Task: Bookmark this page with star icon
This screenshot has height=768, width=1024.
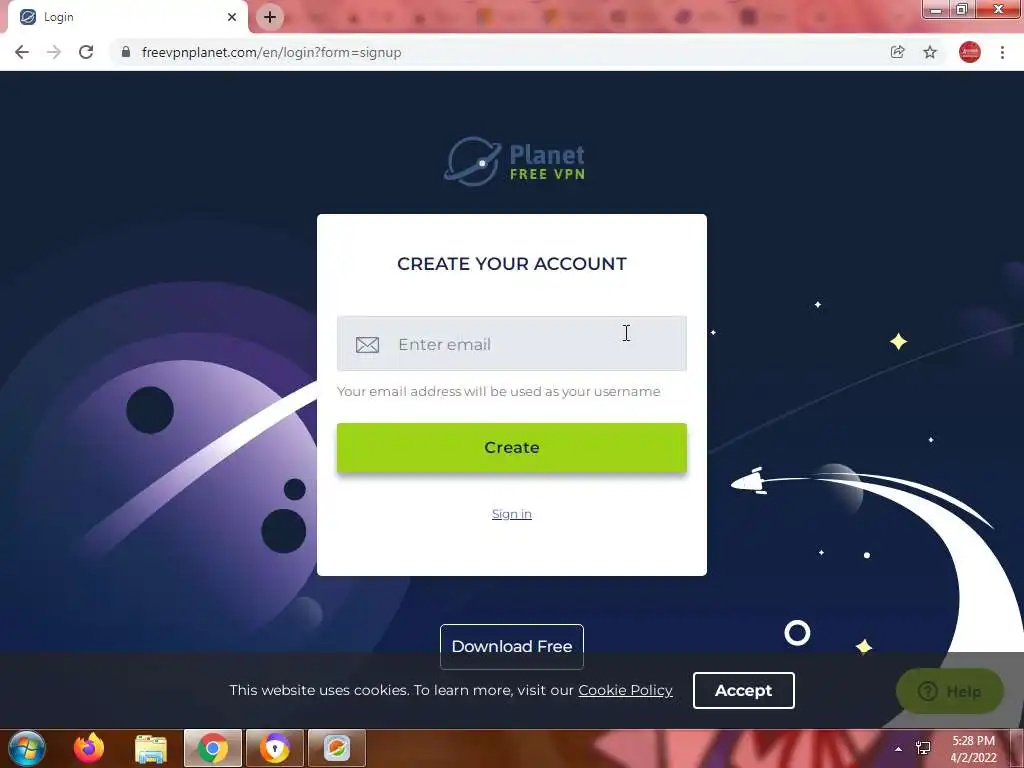Action: (x=930, y=52)
